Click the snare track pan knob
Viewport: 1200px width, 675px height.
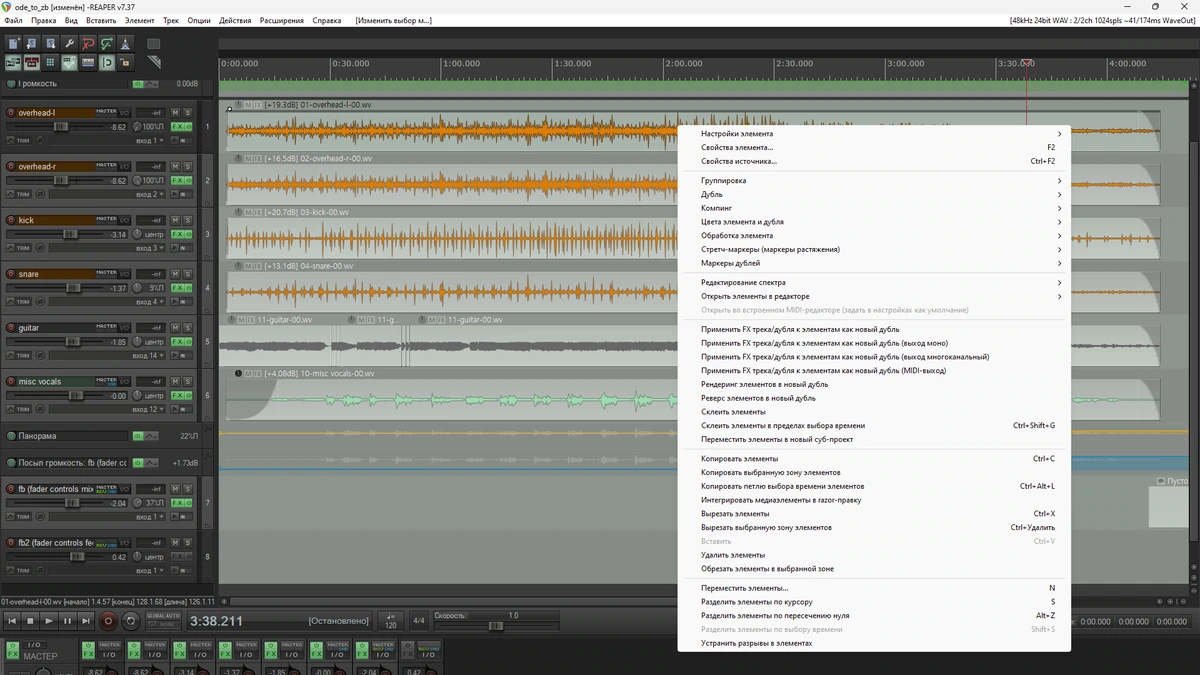pos(137,288)
